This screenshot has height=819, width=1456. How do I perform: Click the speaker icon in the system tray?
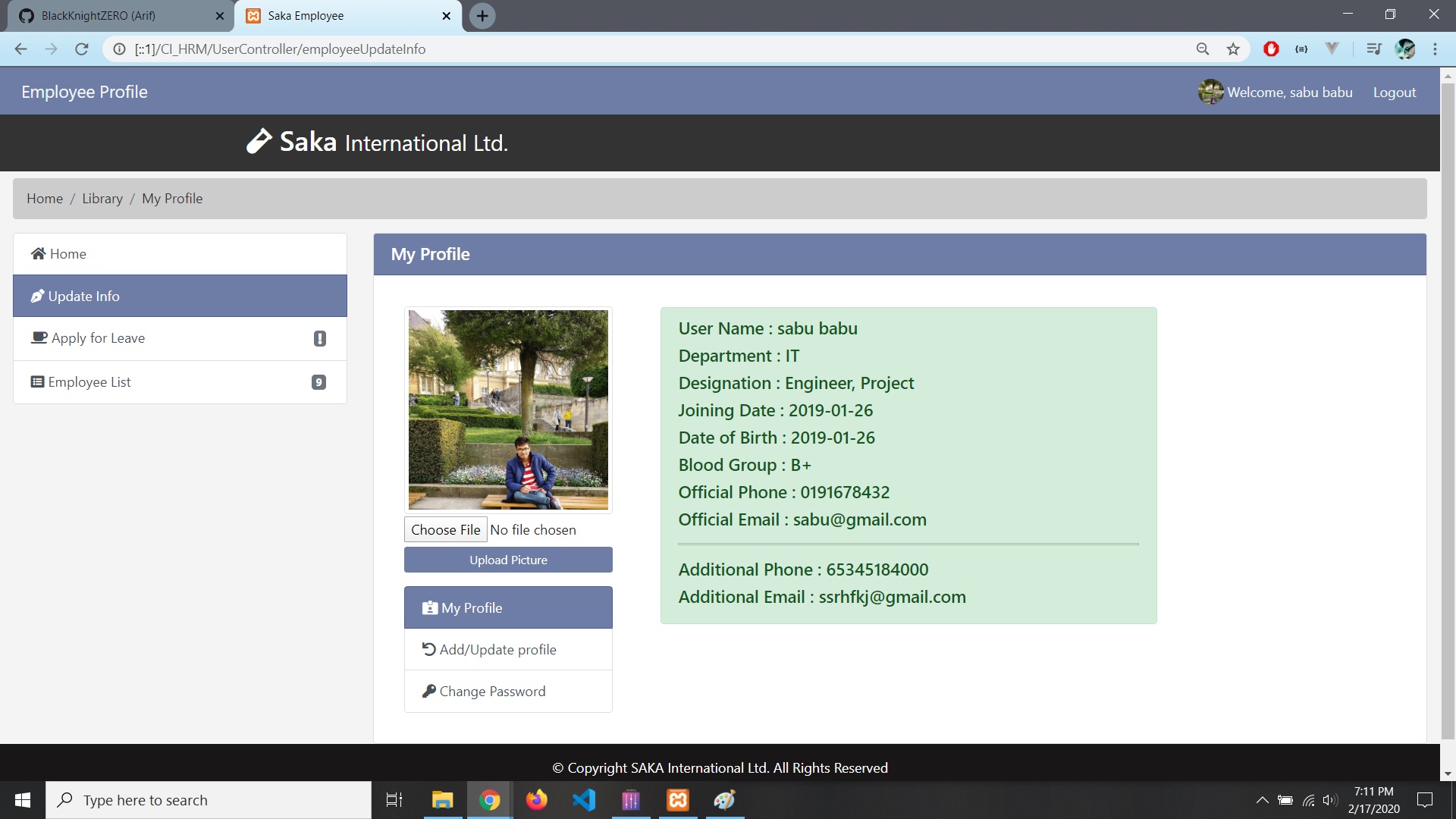point(1331,799)
